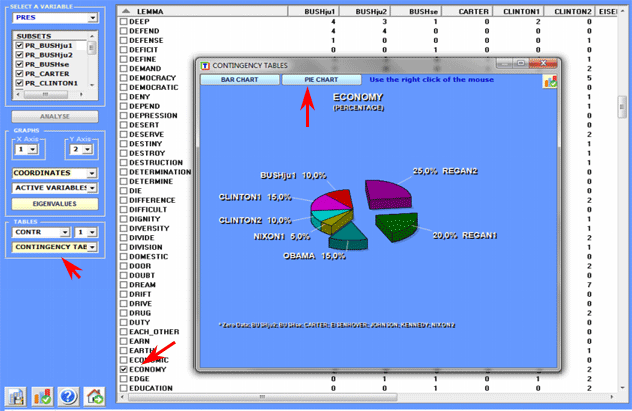Viewport: 632px width, 411px height.
Task: Click the home icon at bottom left
Action: 95,396
